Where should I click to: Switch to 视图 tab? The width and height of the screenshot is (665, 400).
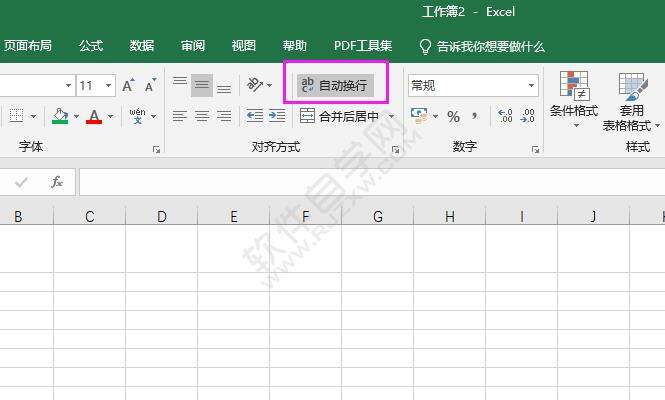(x=244, y=45)
